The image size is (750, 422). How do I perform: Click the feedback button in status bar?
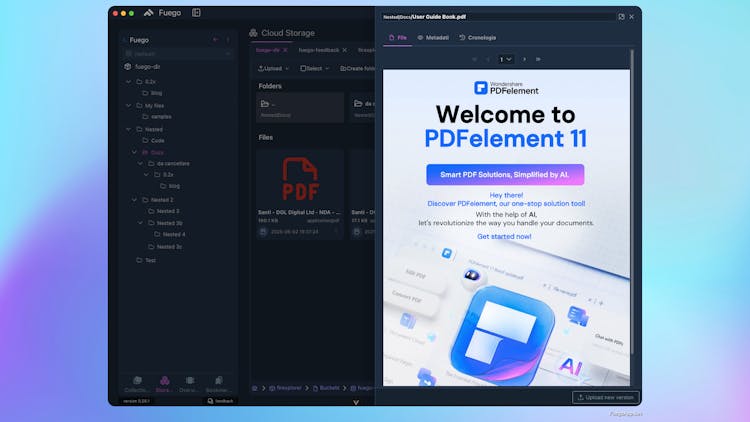[x=220, y=401]
